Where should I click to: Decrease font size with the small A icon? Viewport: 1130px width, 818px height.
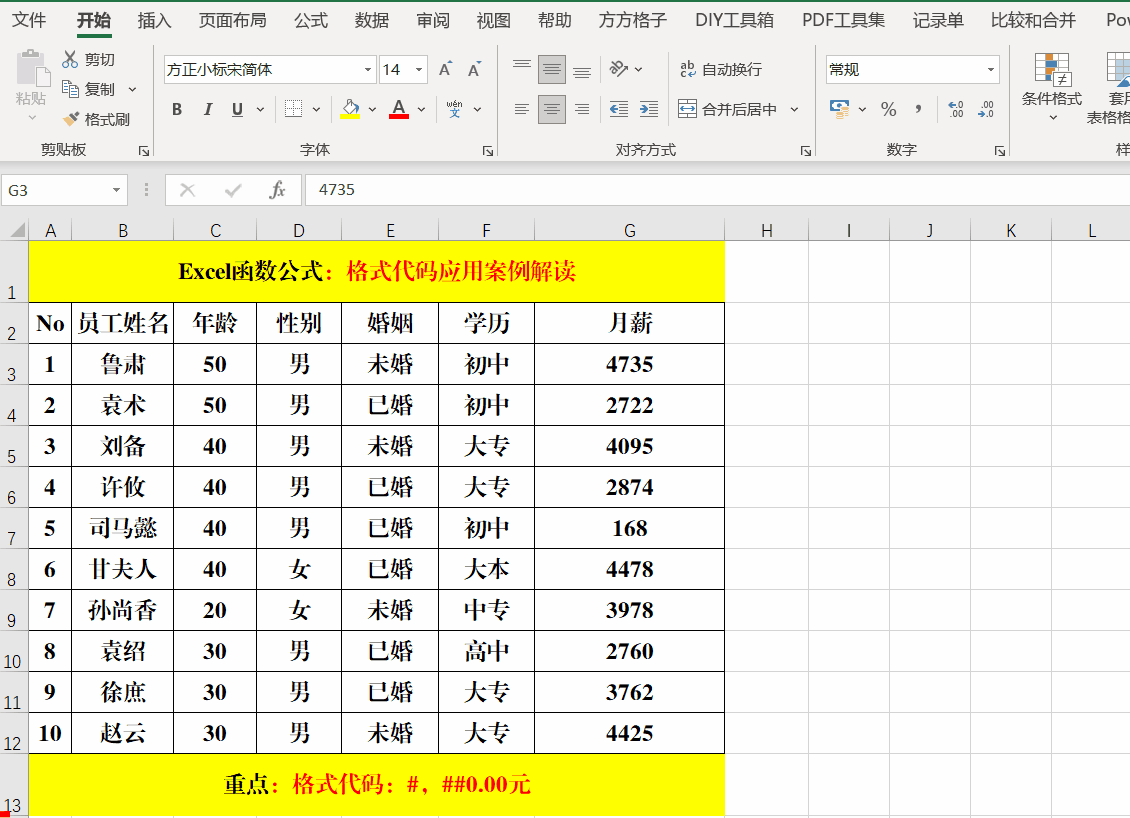click(x=474, y=69)
